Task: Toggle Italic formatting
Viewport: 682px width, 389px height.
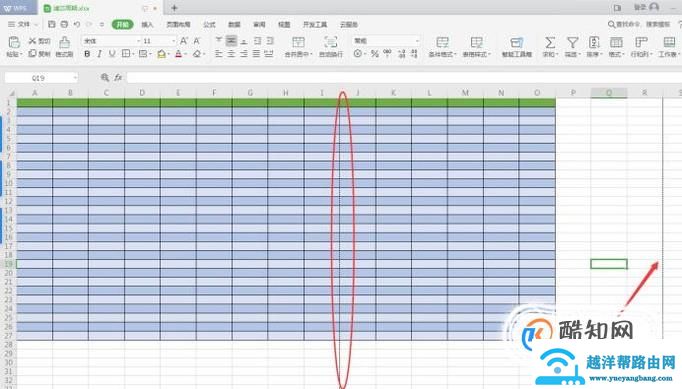Action: 100,54
